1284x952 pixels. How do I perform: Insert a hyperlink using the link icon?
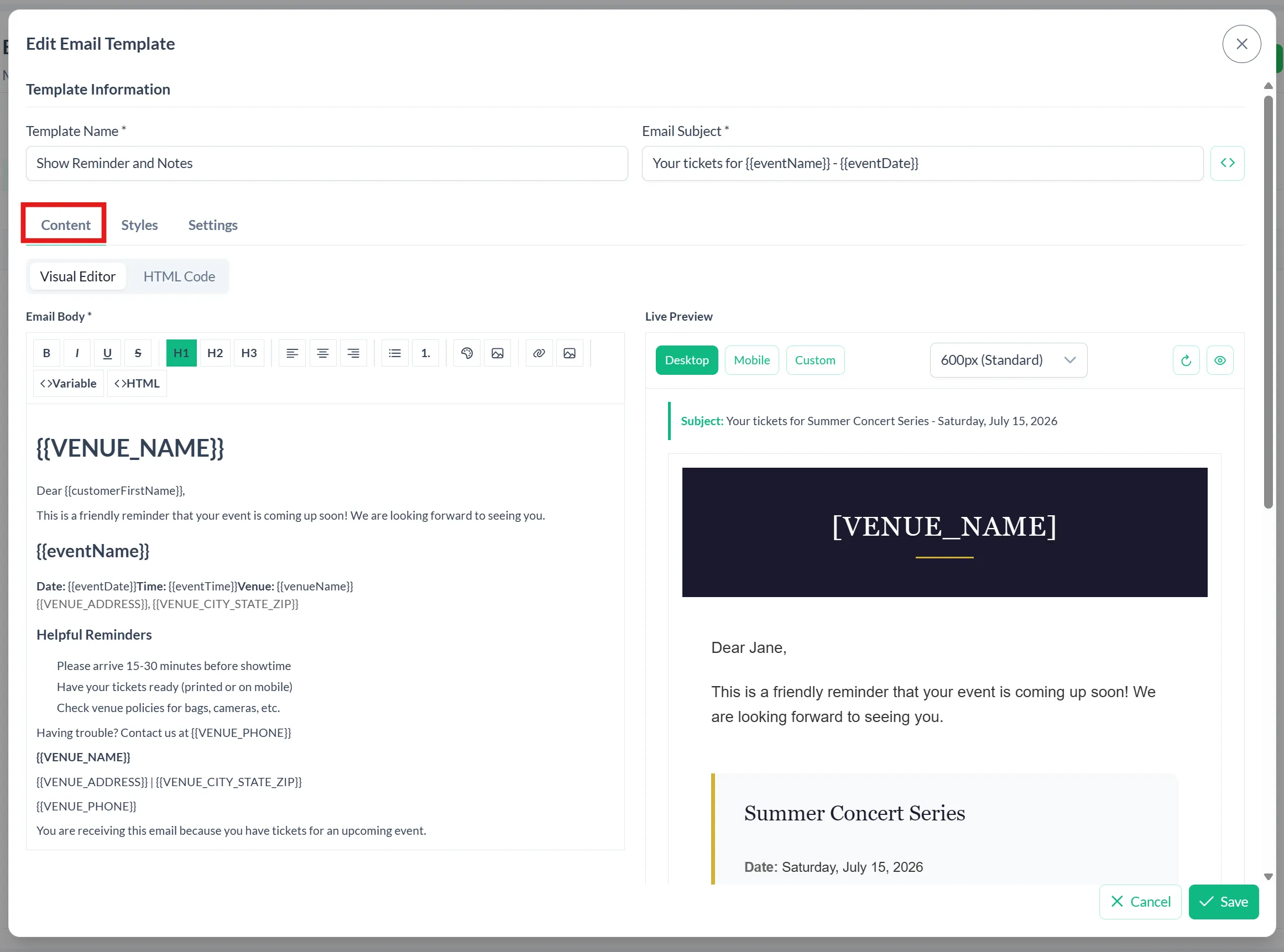point(539,353)
